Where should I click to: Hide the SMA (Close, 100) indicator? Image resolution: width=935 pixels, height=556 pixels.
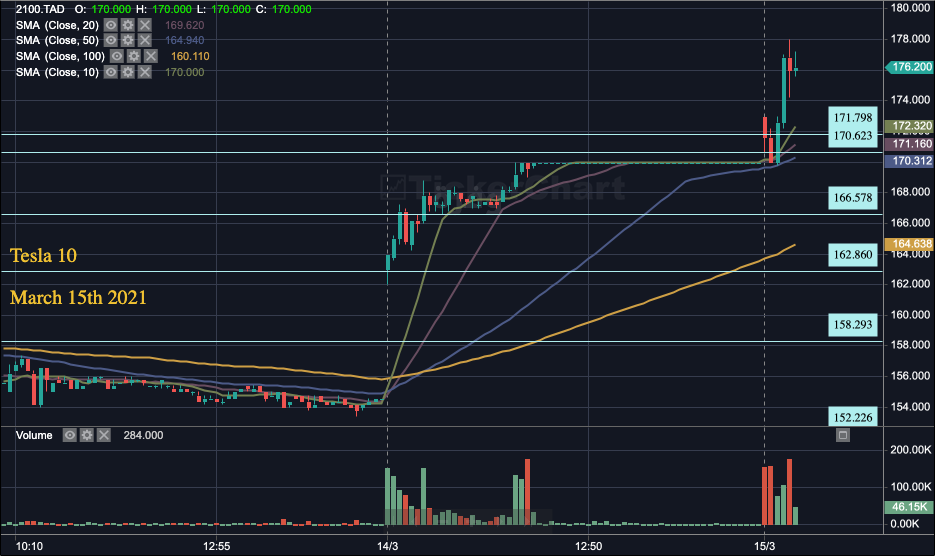[117, 56]
